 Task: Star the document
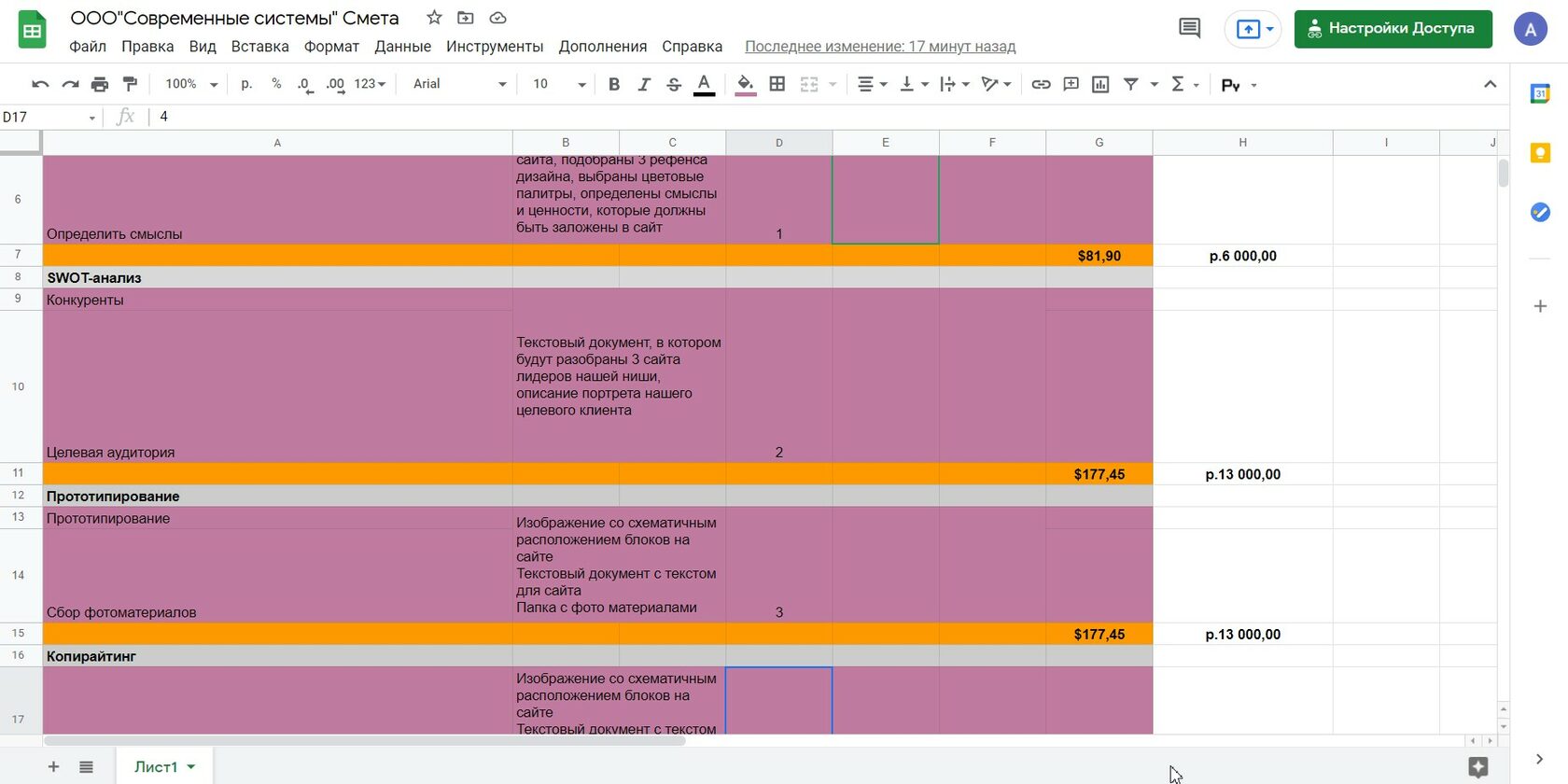[434, 18]
